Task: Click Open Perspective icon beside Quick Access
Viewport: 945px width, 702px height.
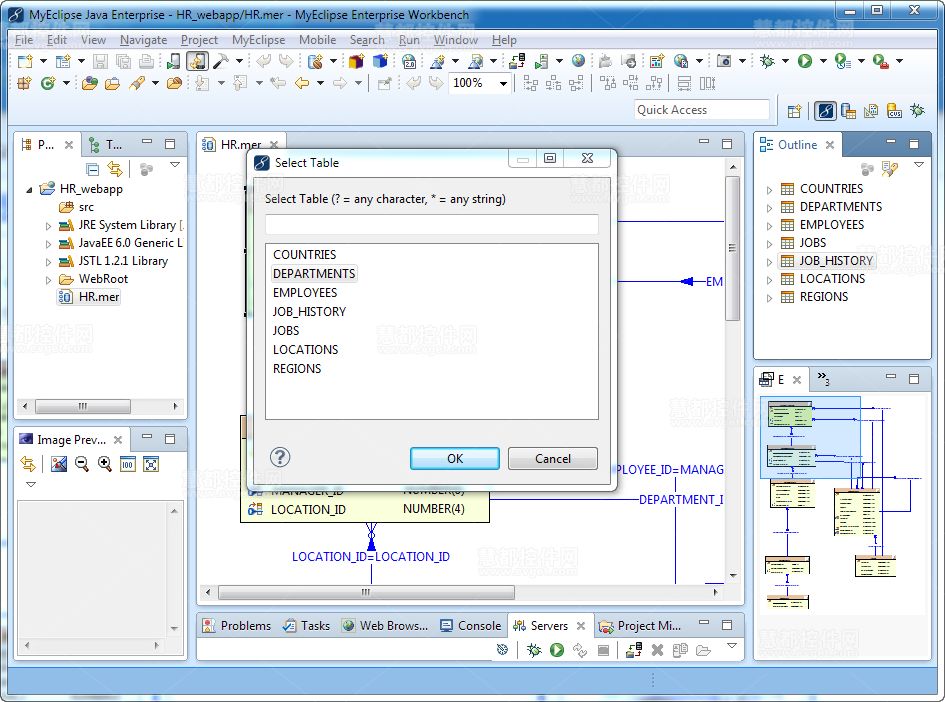Action: click(795, 111)
